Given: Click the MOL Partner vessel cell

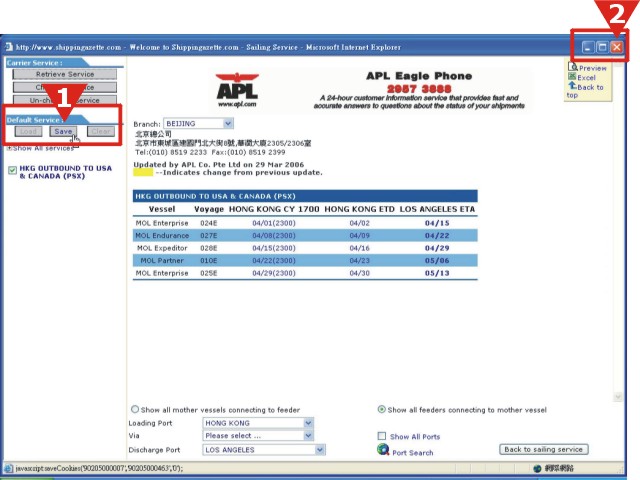Looking at the screenshot, I should click(162, 260).
